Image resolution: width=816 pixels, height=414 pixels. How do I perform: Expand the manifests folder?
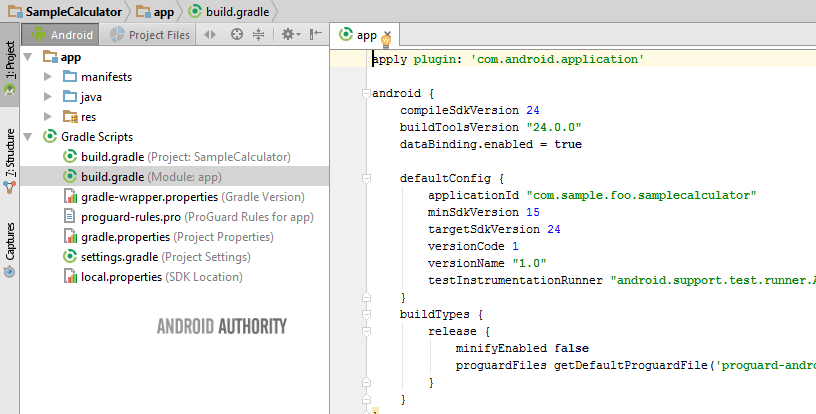coord(48,77)
